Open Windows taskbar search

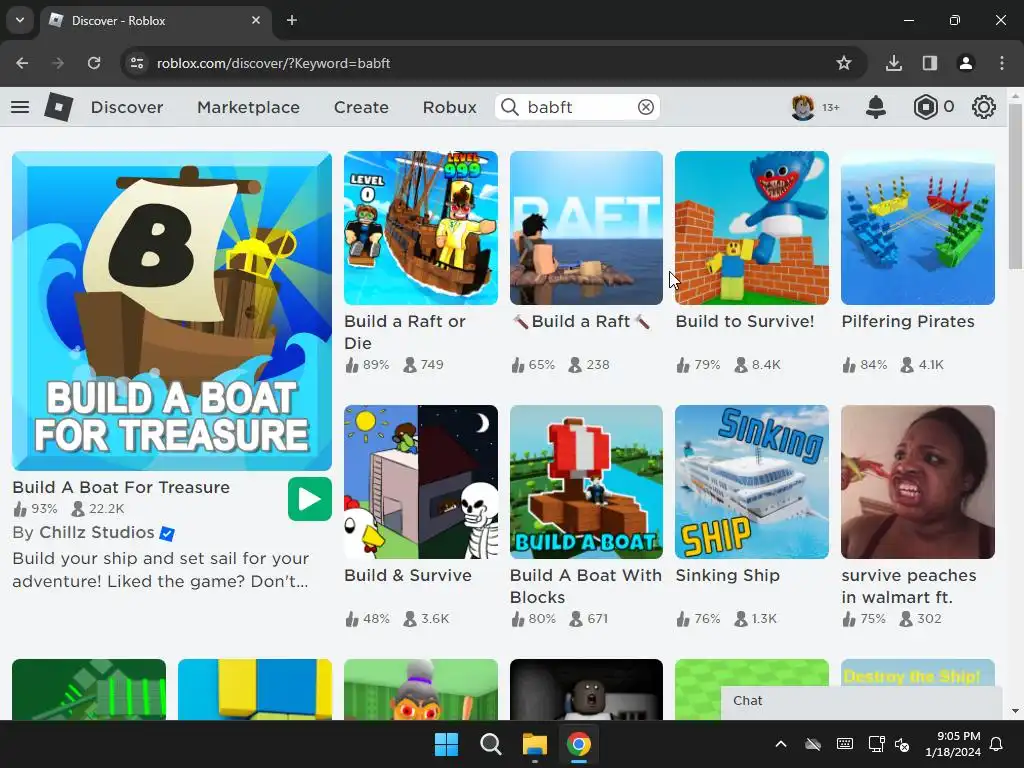pos(490,744)
